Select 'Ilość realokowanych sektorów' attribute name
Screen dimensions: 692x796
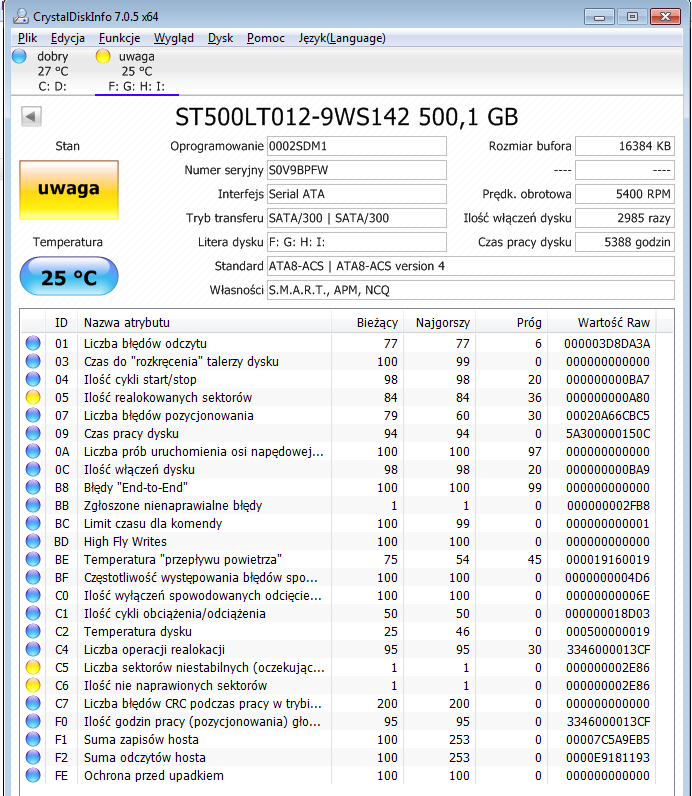168,397
